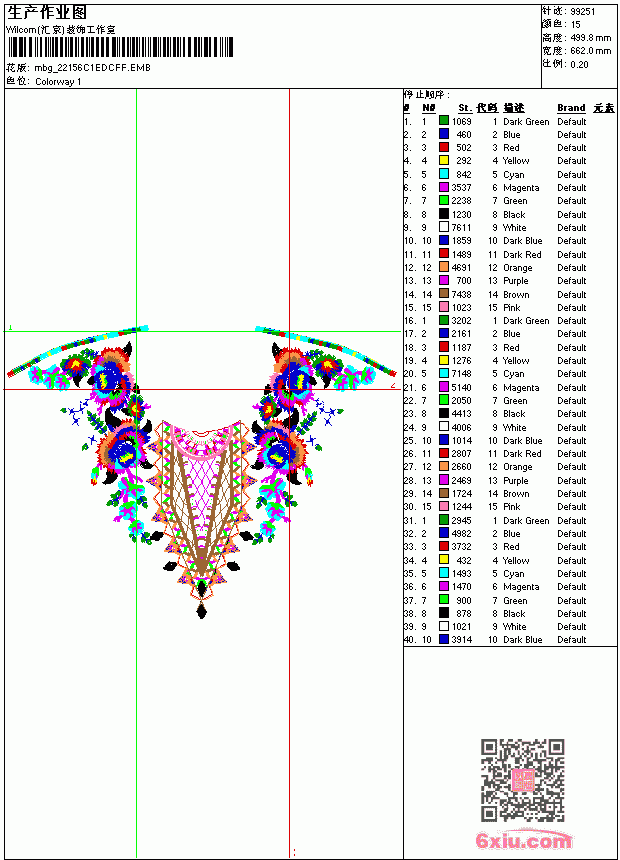Click the file name mbg_22156C1EDCFF.EMB
This screenshot has height=860, width=620.
tap(92, 68)
